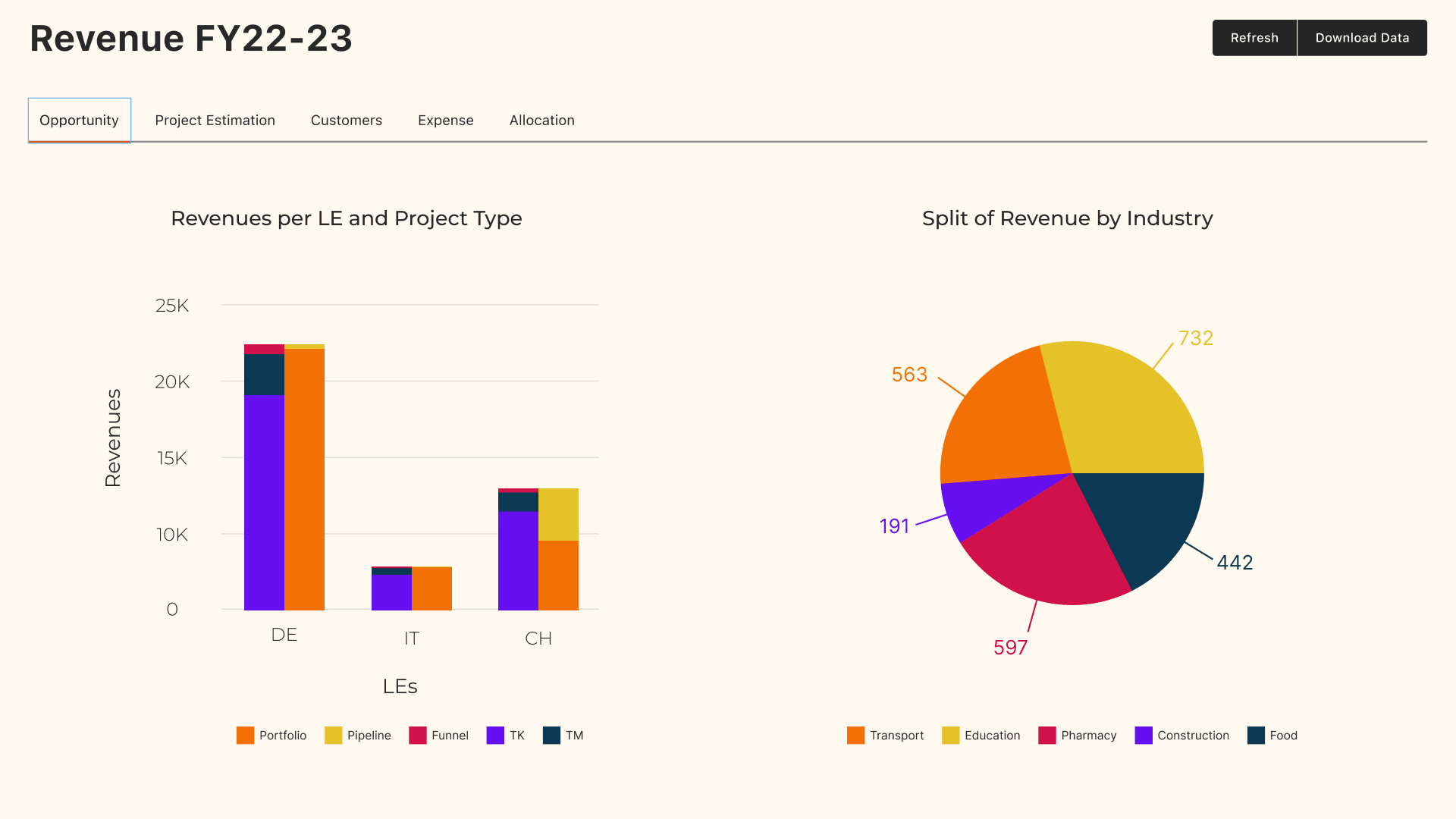Open the Customers tab

[346, 120]
